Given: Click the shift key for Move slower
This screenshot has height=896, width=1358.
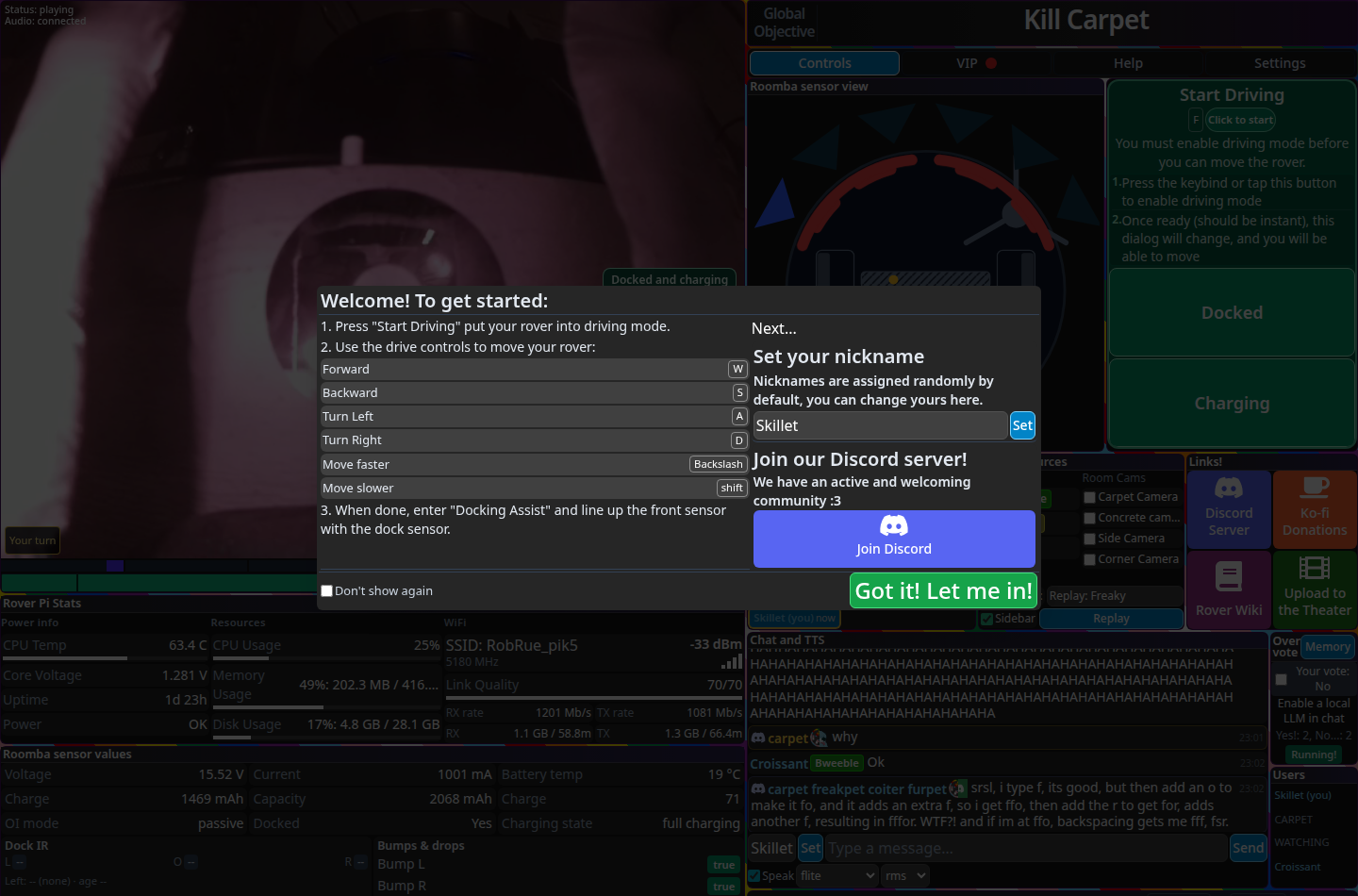Looking at the screenshot, I should (x=732, y=488).
